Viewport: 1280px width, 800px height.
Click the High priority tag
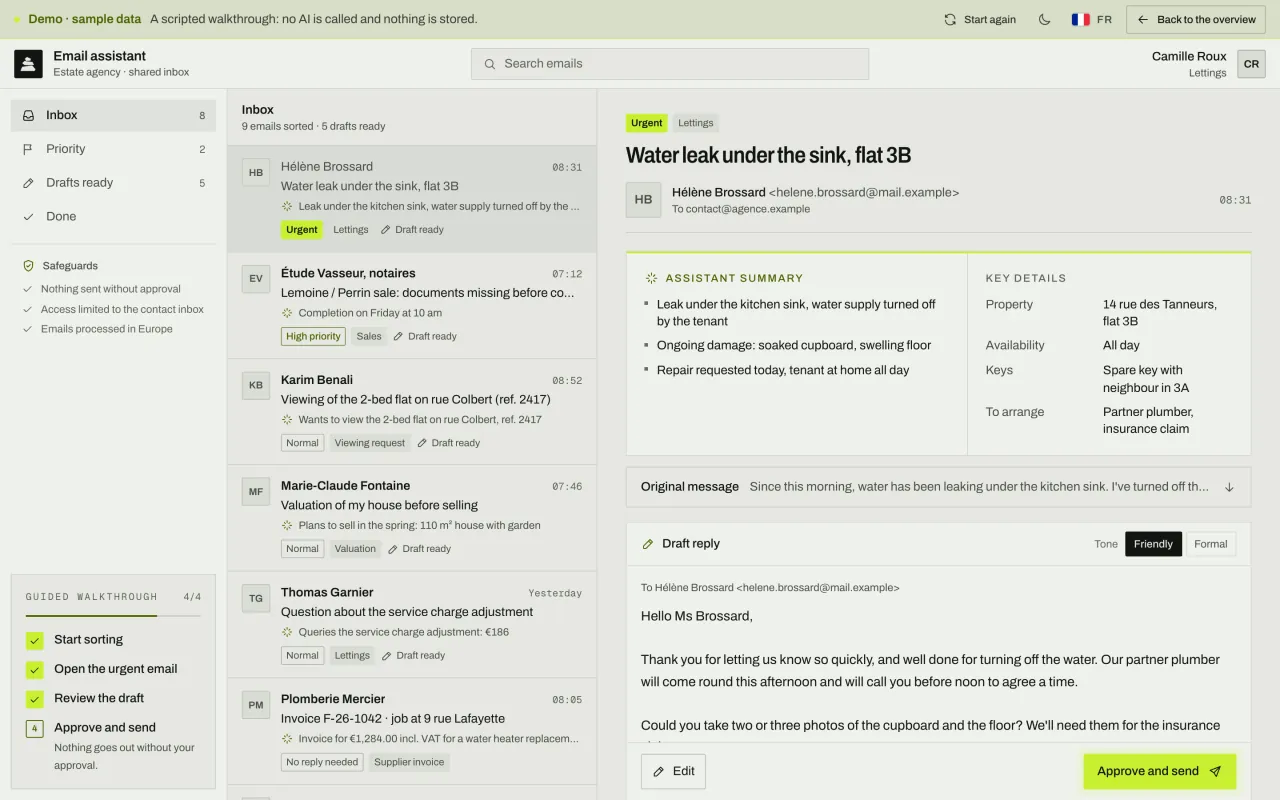pos(313,336)
